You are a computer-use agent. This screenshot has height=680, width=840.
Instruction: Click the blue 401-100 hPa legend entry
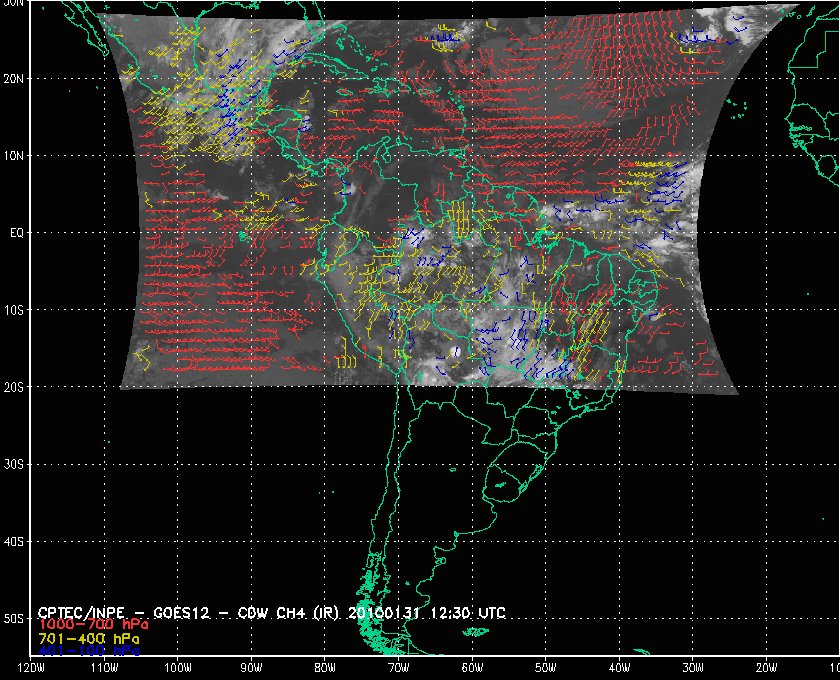click(x=88, y=650)
